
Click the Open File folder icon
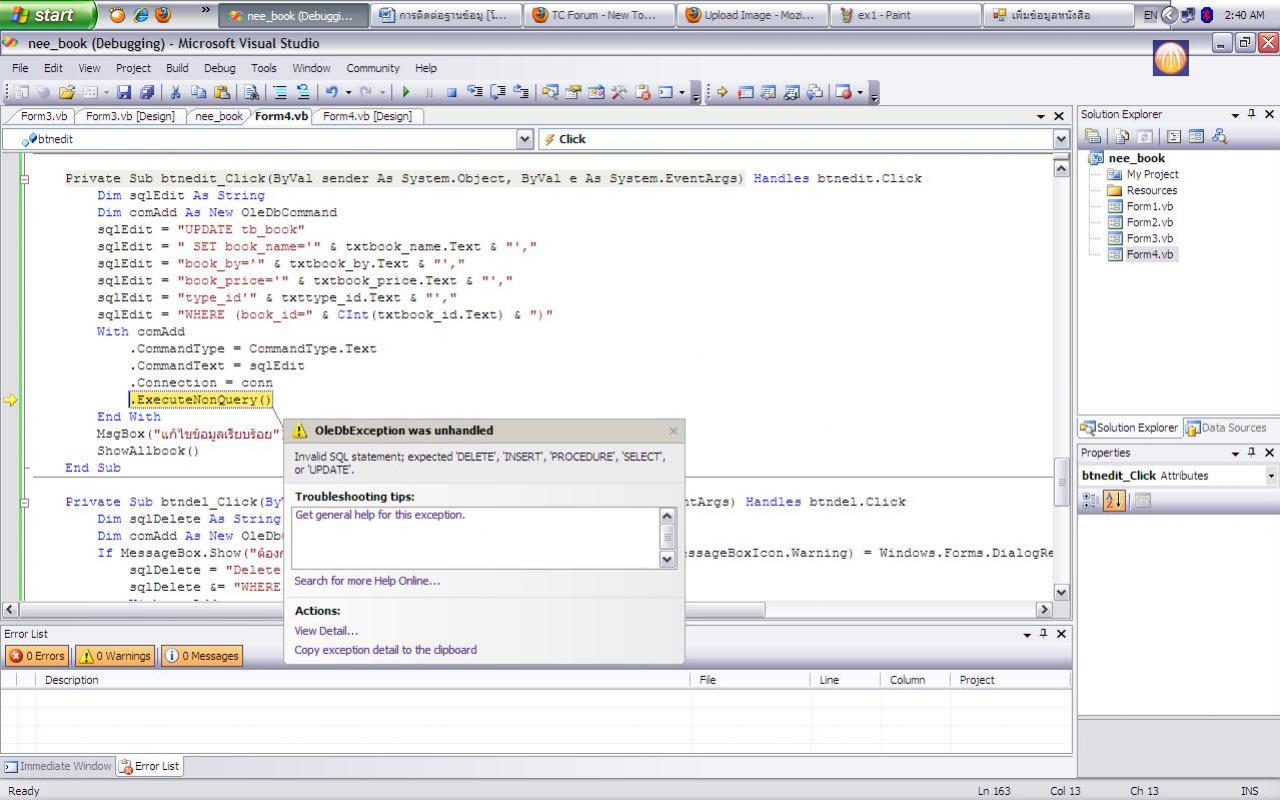coord(66,92)
